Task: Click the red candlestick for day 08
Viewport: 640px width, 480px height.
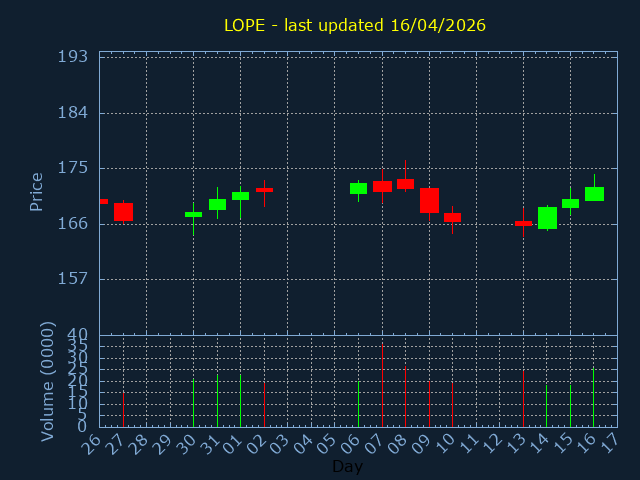Action: tap(405, 184)
